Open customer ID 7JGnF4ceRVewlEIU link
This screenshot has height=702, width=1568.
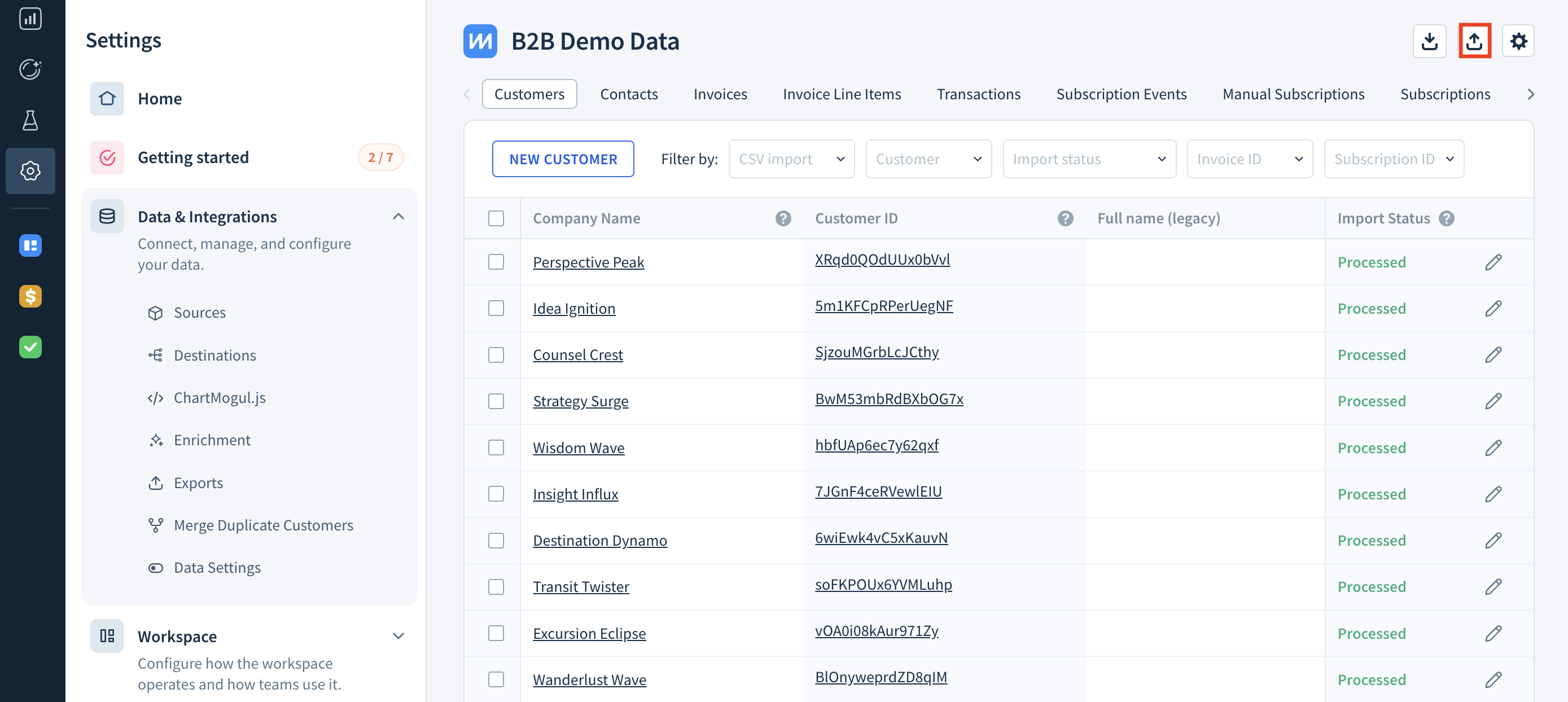click(x=878, y=492)
